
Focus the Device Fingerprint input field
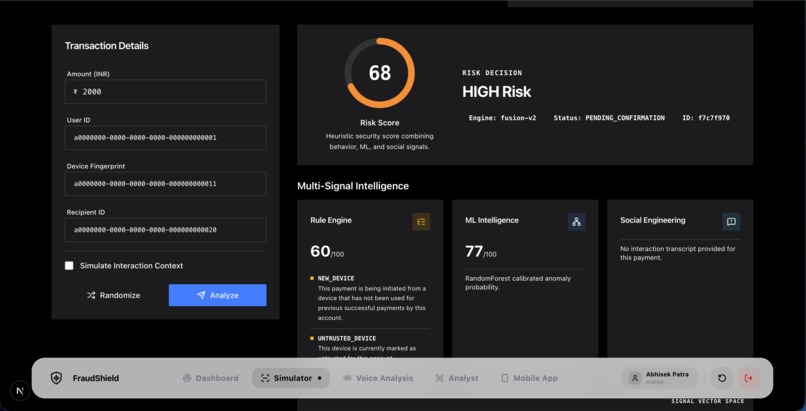(x=166, y=183)
